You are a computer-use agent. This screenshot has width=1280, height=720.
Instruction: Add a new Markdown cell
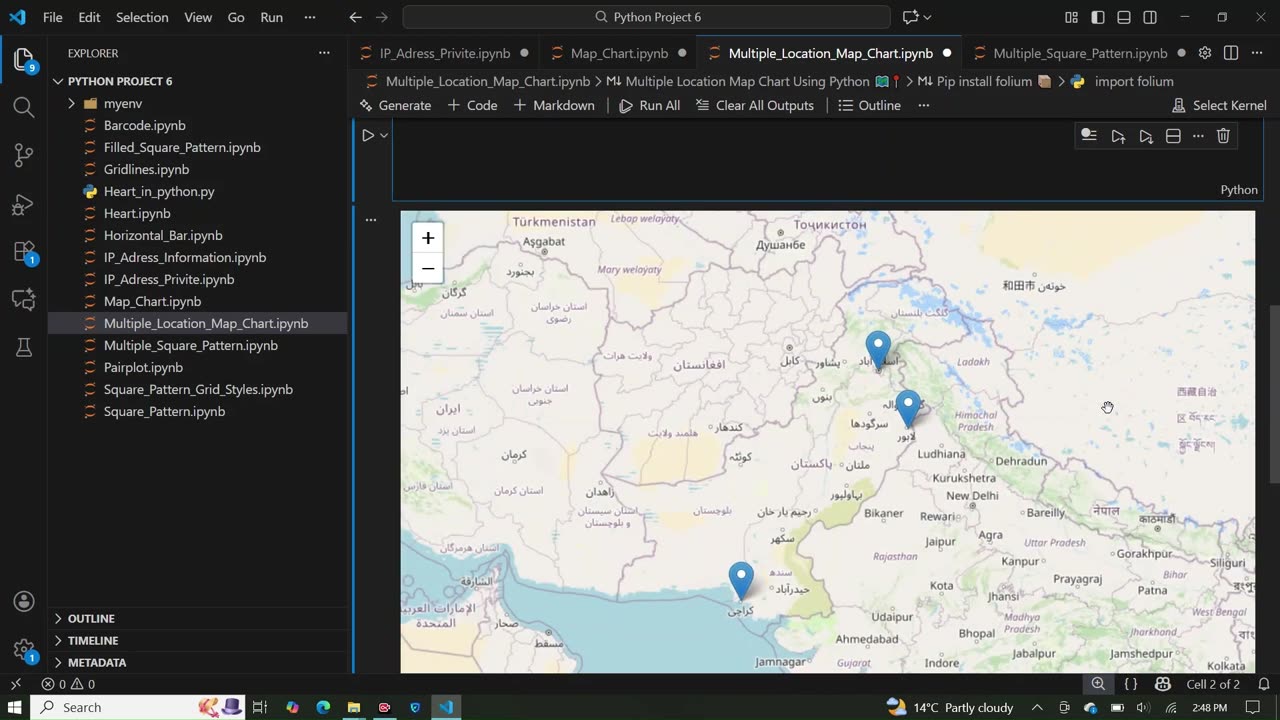pyautogui.click(x=554, y=105)
